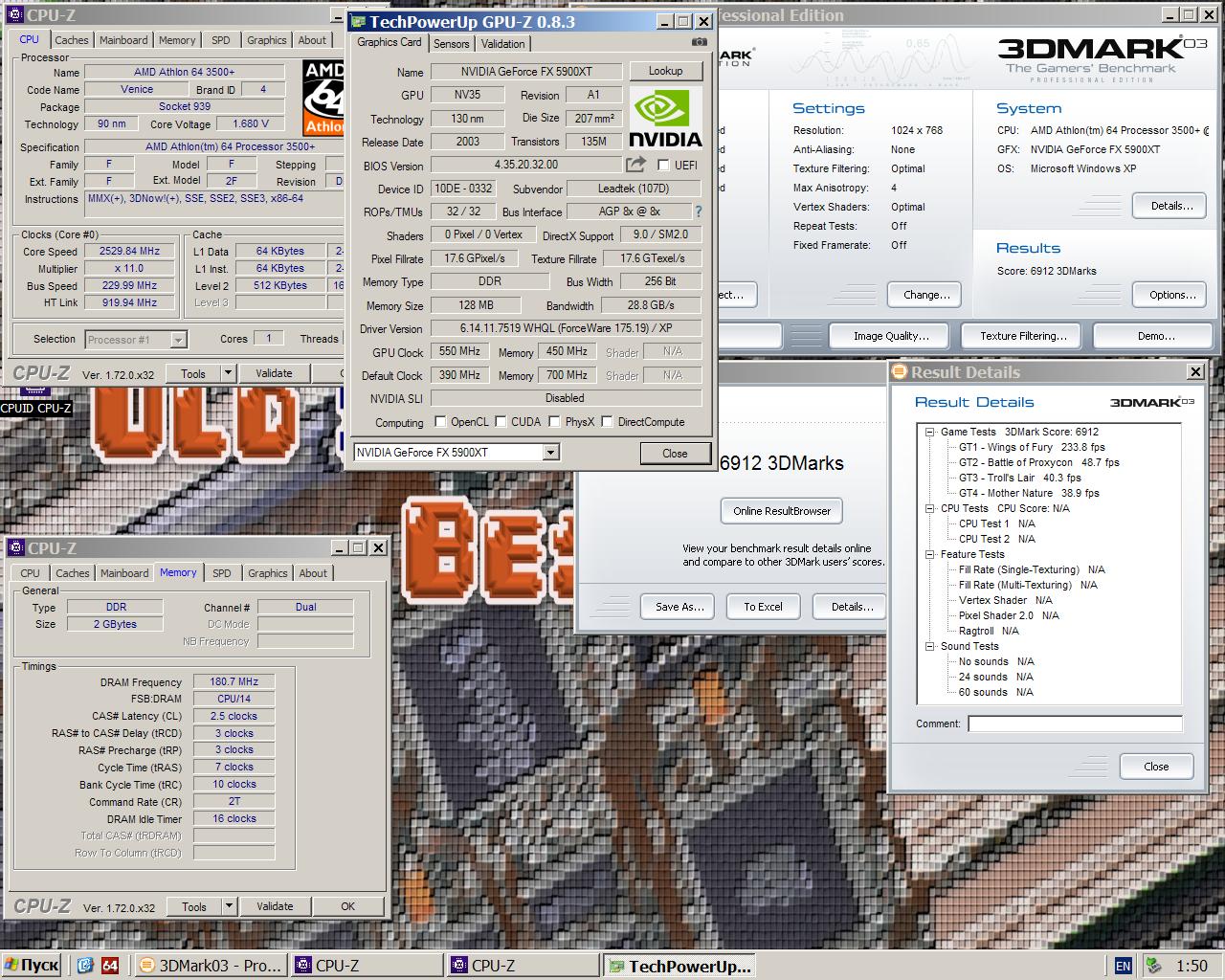The width and height of the screenshot is (1225, 980).
Task: Click Validate in the Memory-tab CPU-Z window
Action: tap(275, 906)
